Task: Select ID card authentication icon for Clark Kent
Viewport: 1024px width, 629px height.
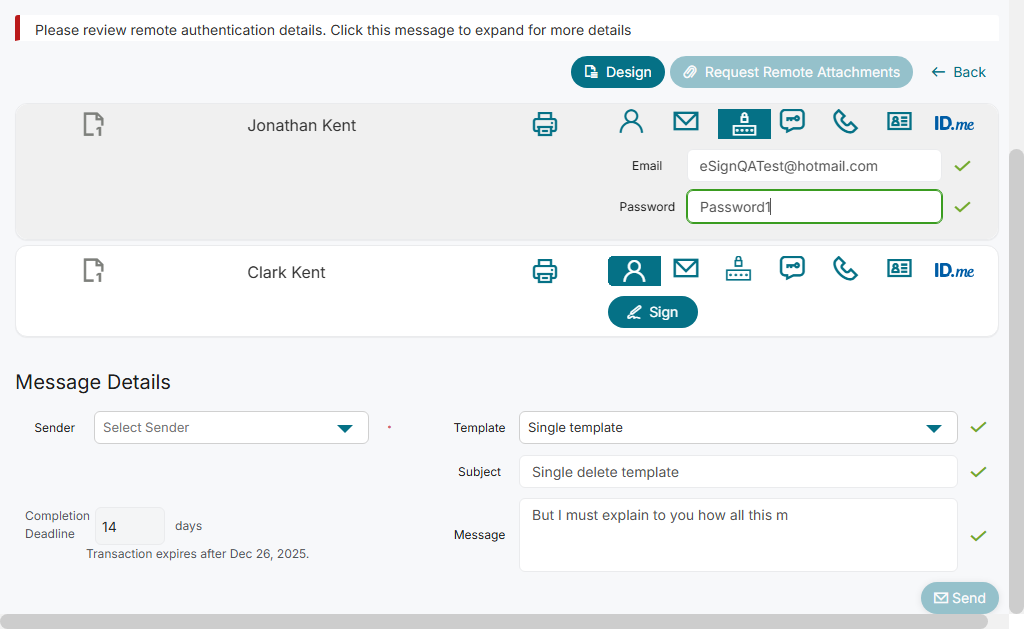Action: (x=899, y=269)
